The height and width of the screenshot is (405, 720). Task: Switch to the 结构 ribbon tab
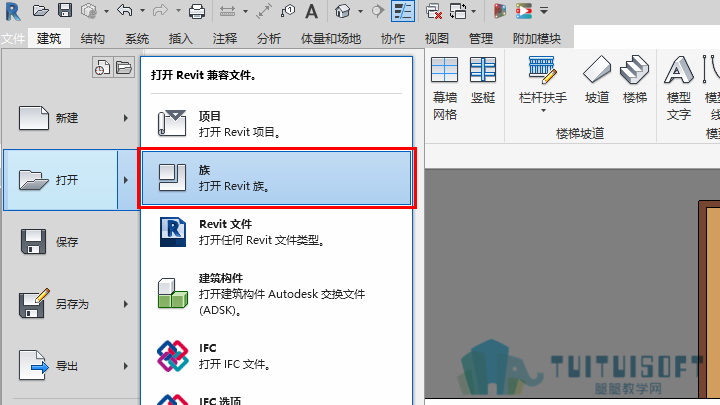tap(92, 39)
